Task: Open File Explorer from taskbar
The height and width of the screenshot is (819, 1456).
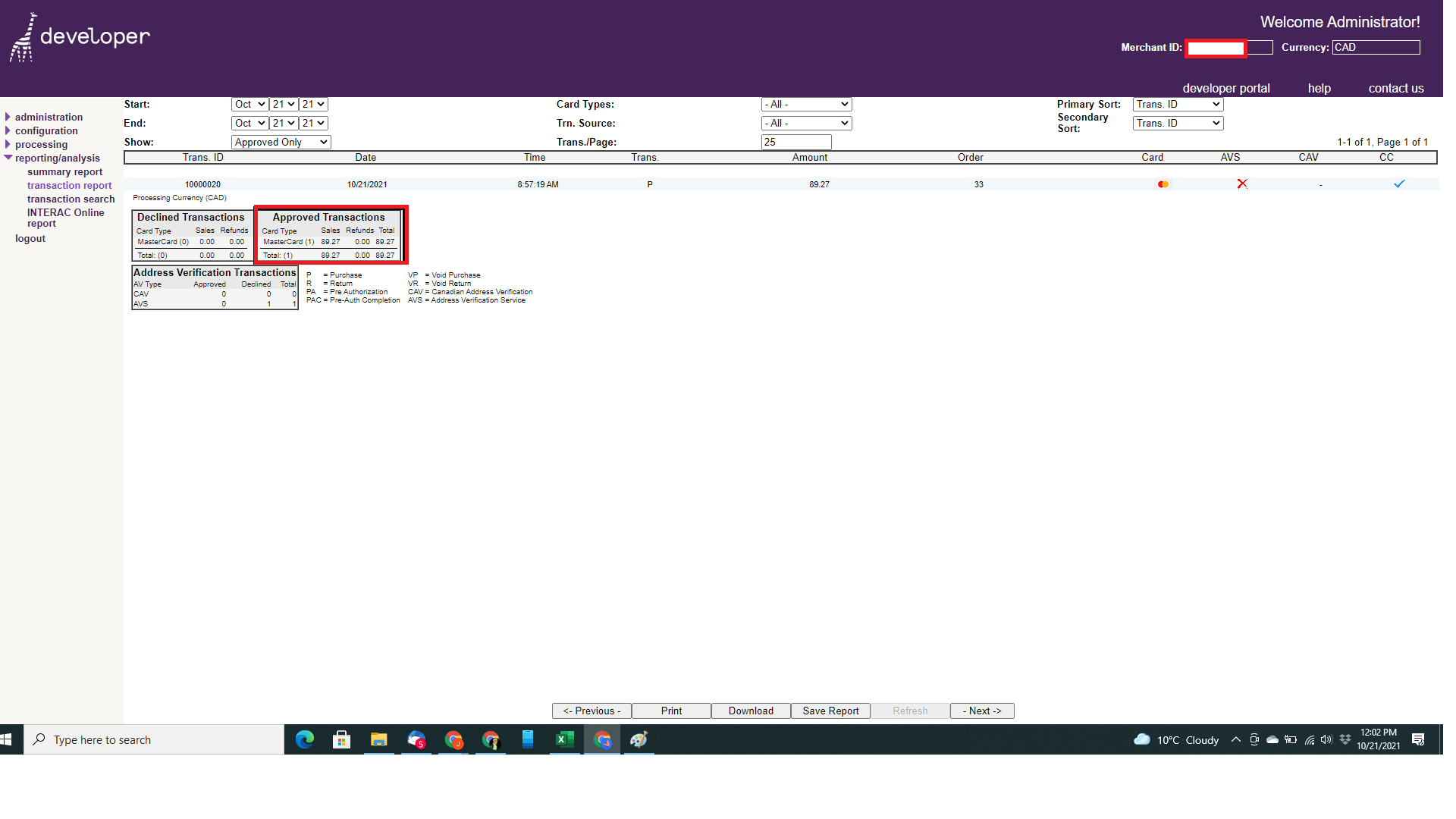Action: (379, 739)
